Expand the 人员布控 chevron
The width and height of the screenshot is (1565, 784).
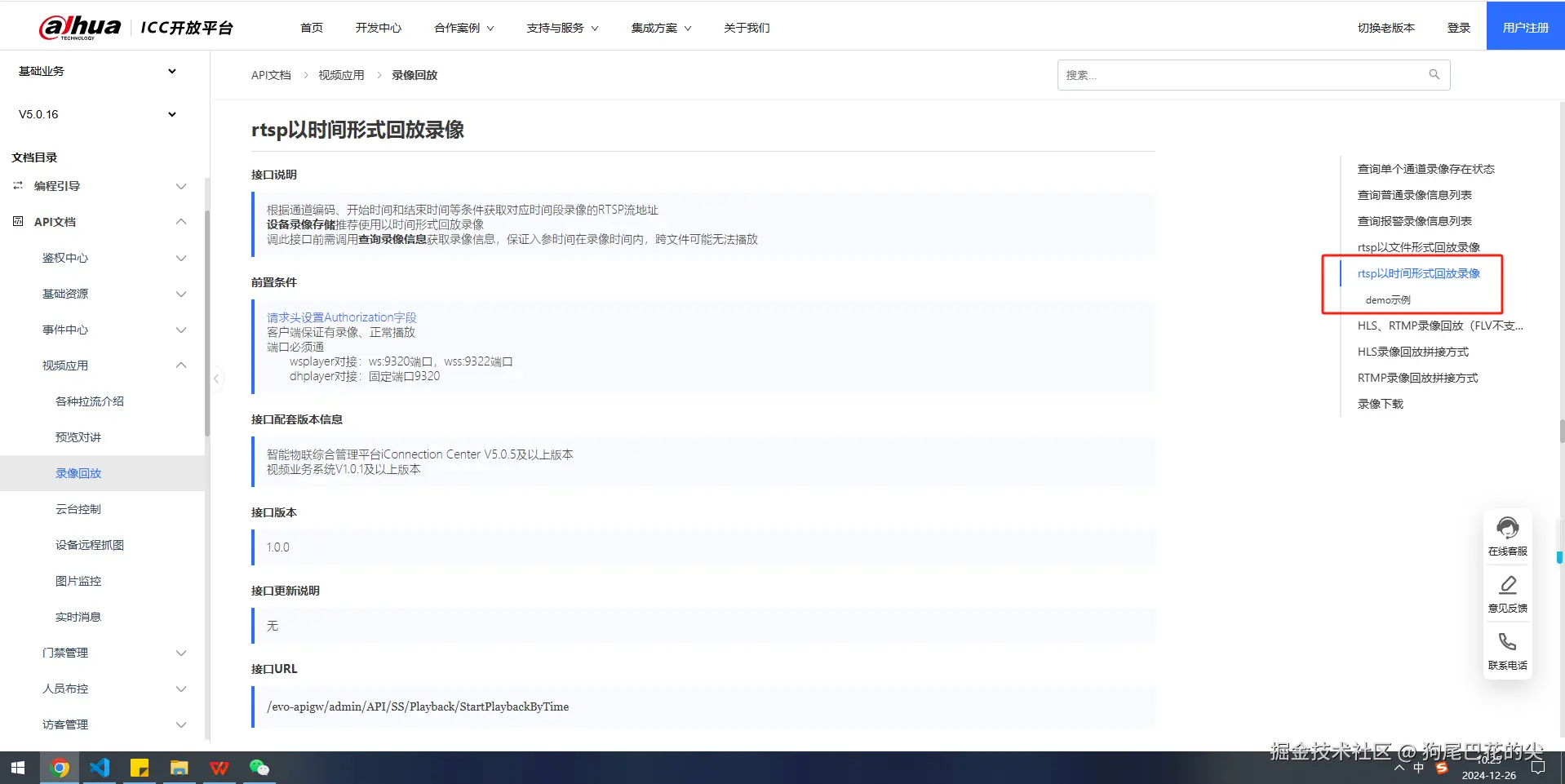point(181,689)
